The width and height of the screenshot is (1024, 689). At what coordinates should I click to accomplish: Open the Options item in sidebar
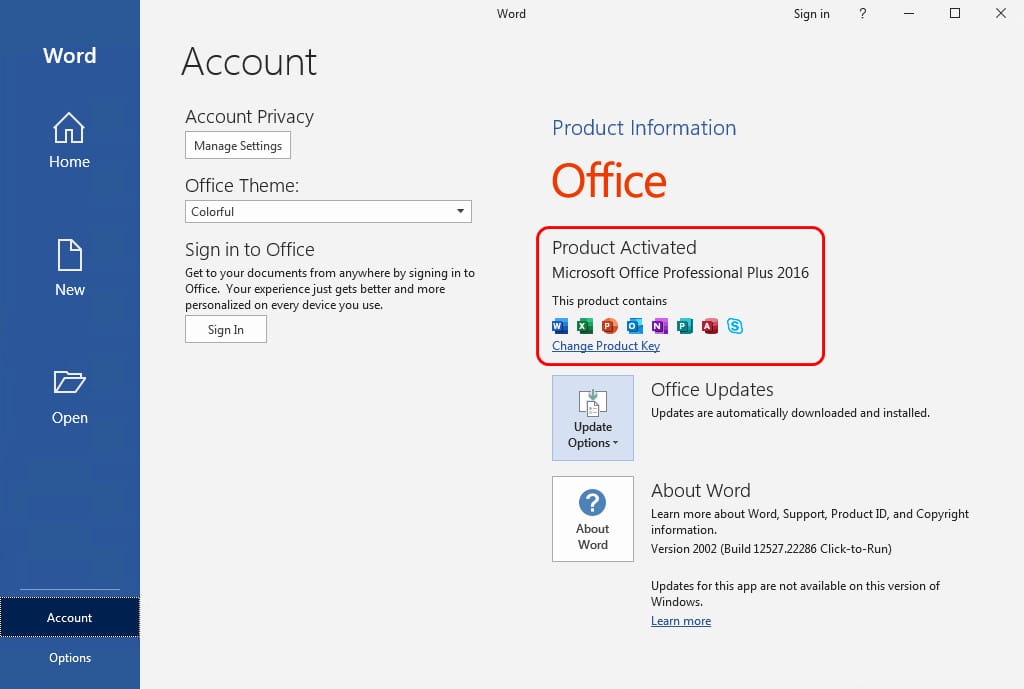[x=69, y=658]
